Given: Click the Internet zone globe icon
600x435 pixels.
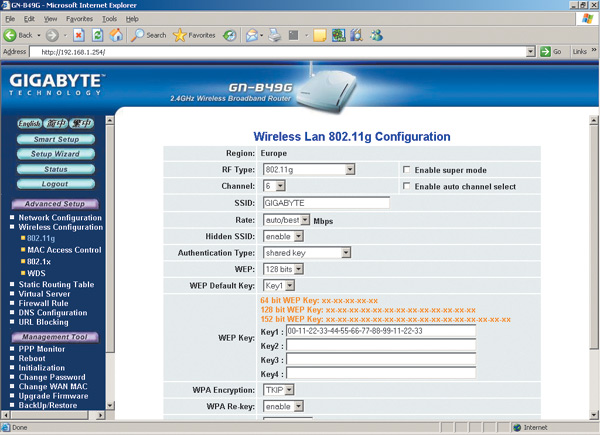Looking at the screenshot, I should (x=517, y=427).
